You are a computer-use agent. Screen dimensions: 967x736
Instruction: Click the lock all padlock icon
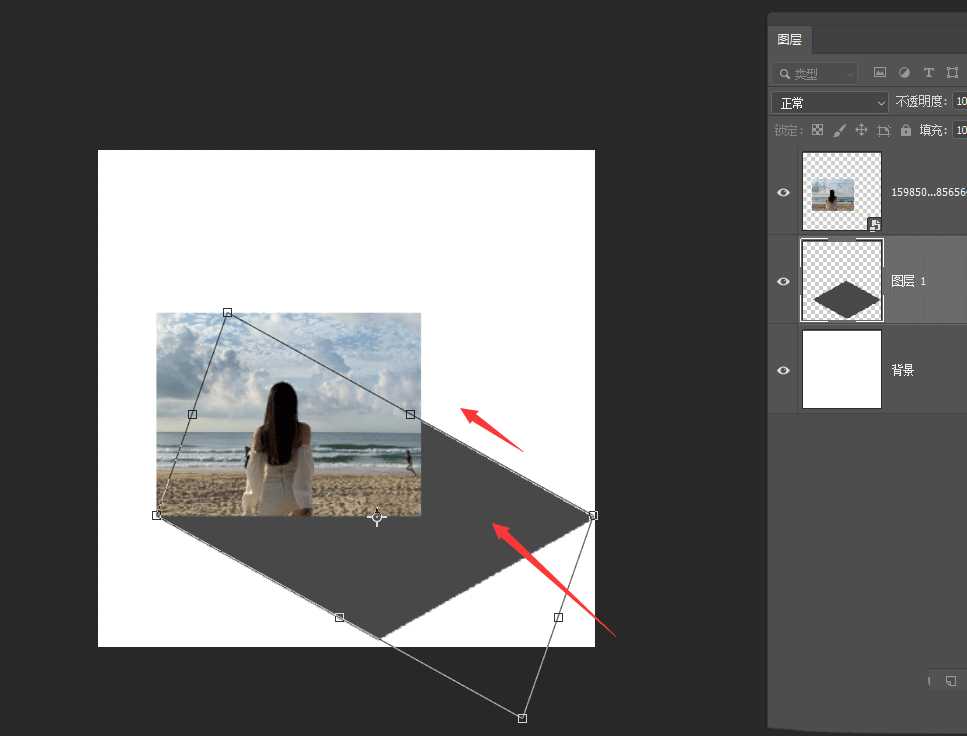pos(906,130)
